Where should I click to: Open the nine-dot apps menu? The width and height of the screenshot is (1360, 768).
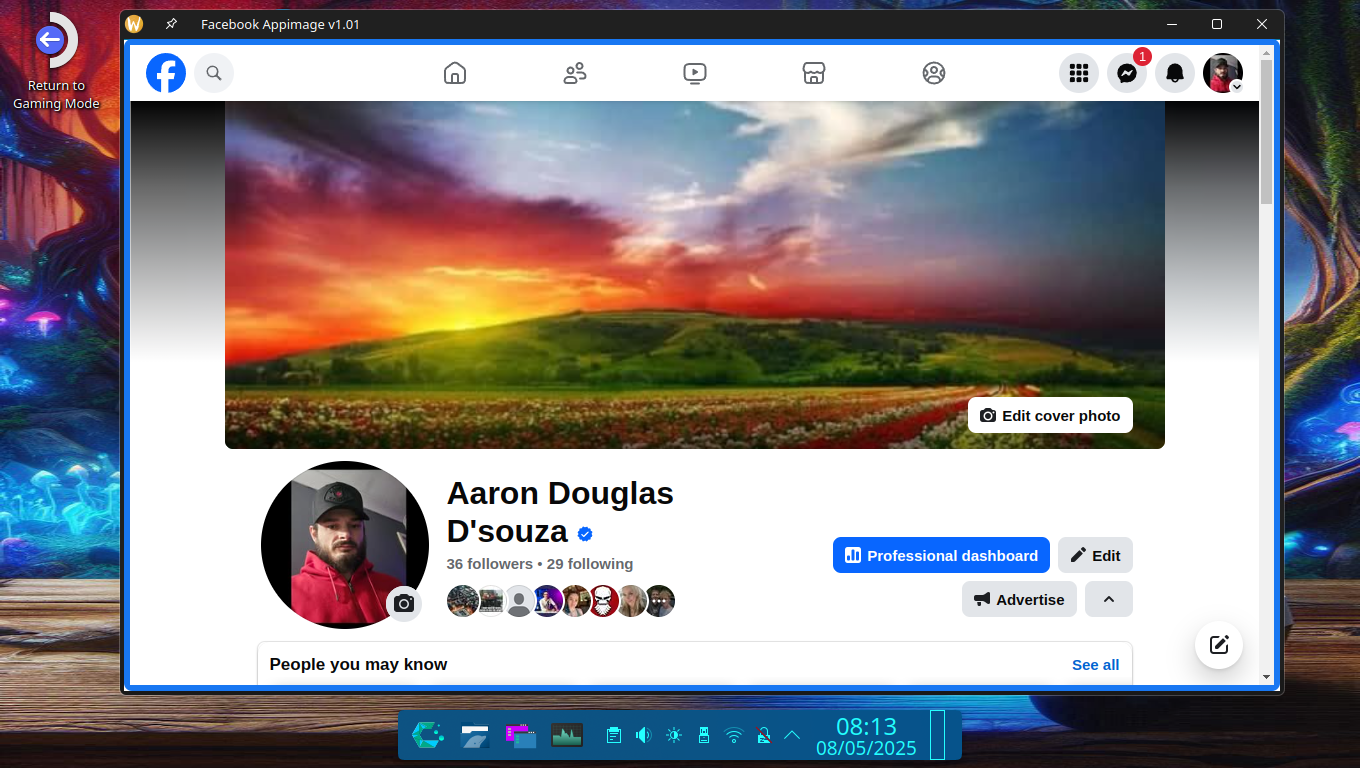pos(1079,73)
